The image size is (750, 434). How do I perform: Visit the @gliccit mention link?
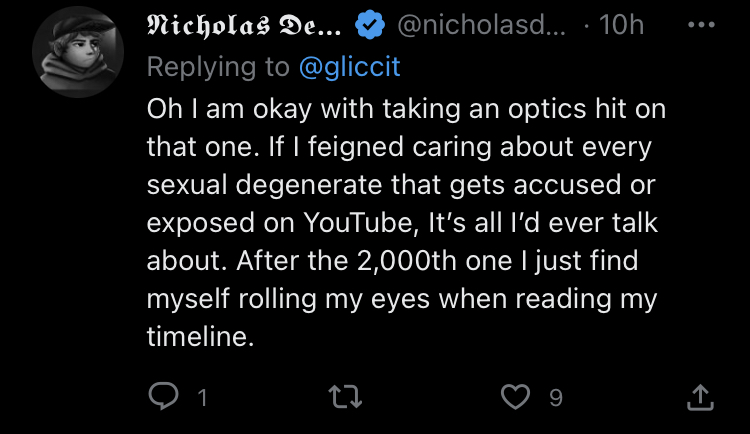point(350,67)
